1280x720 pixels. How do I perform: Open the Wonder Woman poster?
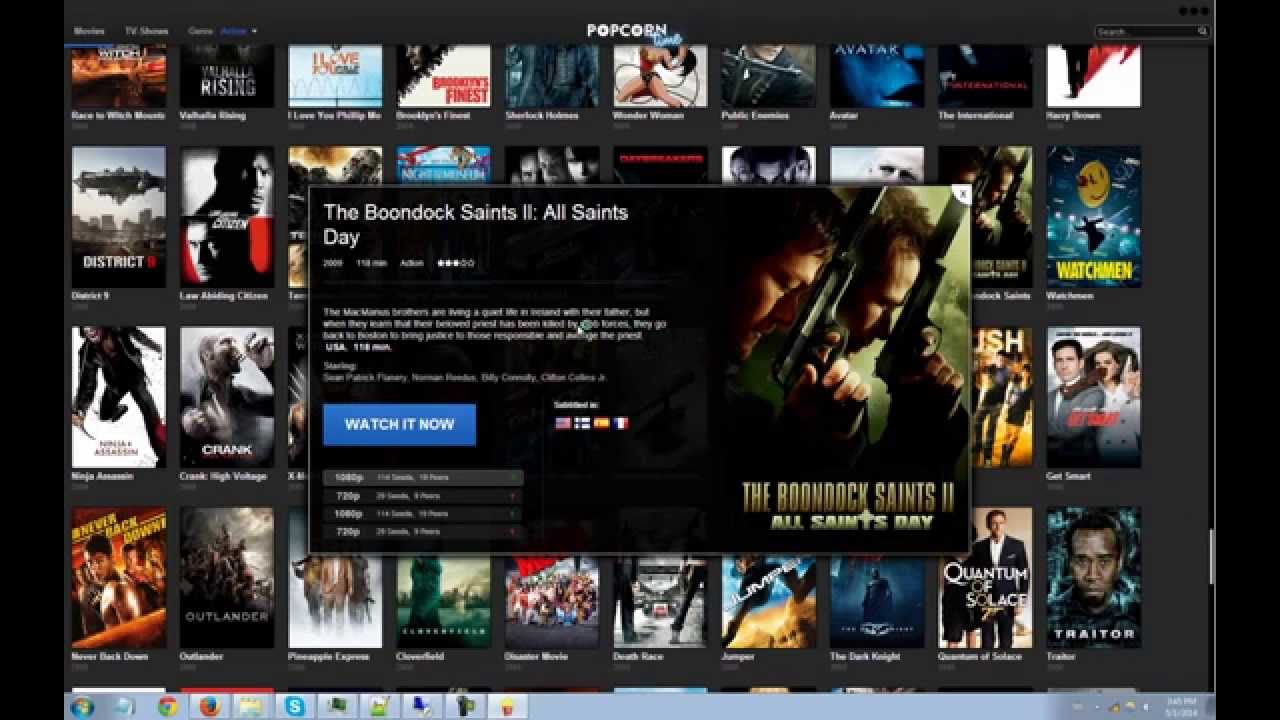point(660,76)
